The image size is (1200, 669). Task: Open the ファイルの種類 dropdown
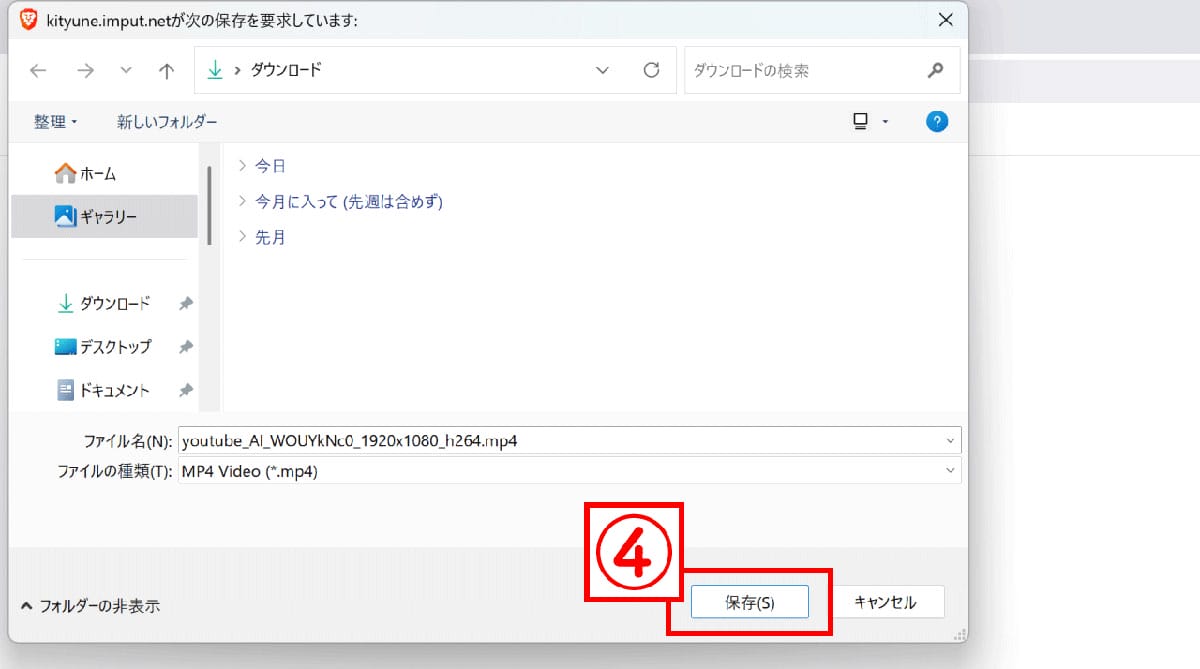[x=569, y=471]
